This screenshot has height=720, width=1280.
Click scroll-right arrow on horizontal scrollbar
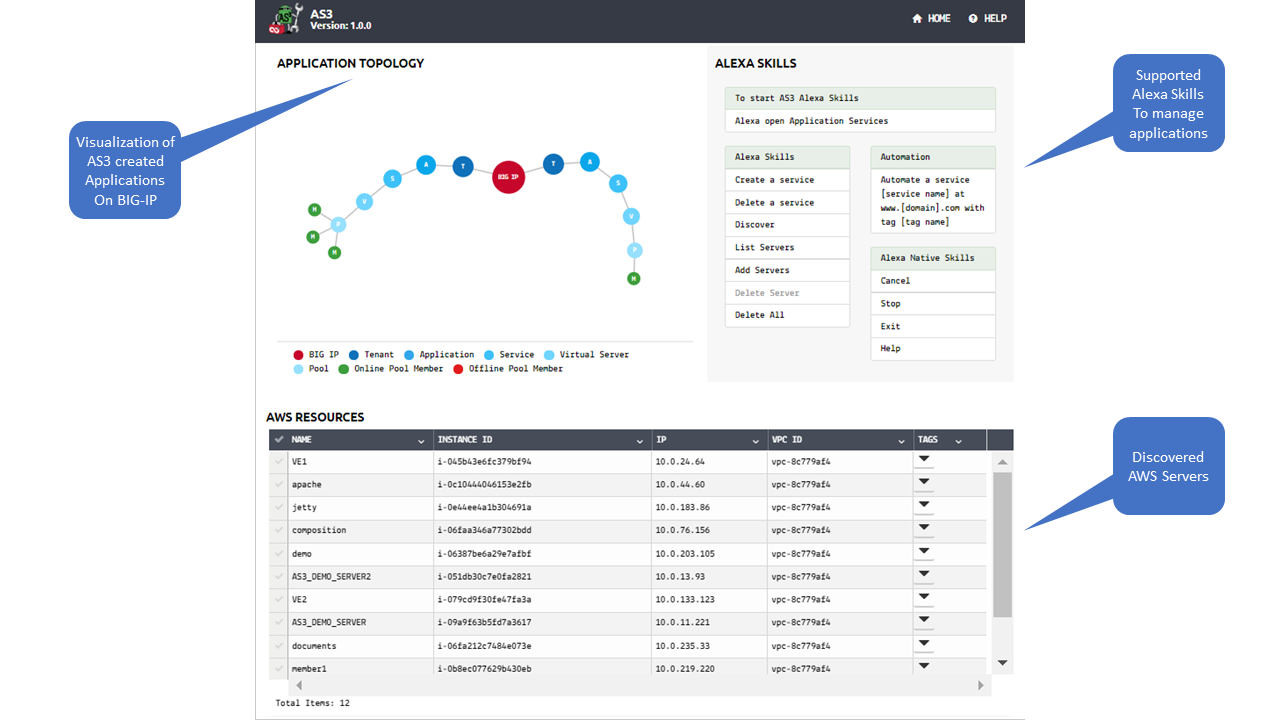tap(981, 686)
